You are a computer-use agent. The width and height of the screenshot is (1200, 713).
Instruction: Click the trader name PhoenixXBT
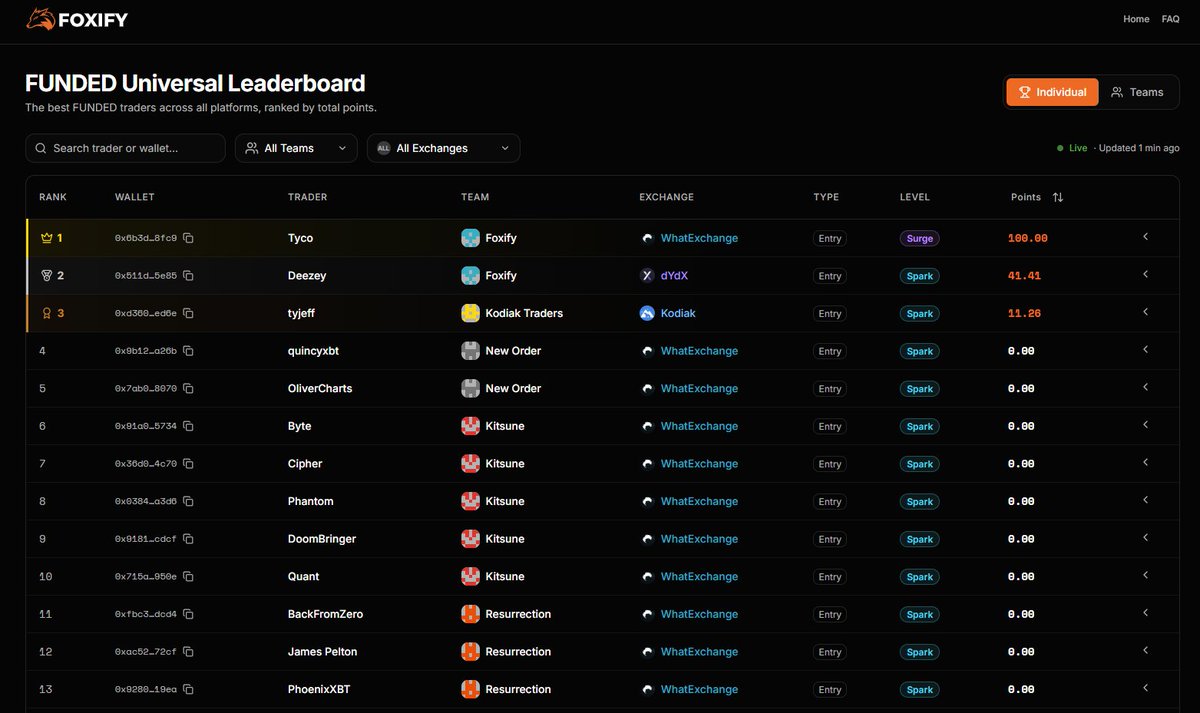[x=319, y=689]
